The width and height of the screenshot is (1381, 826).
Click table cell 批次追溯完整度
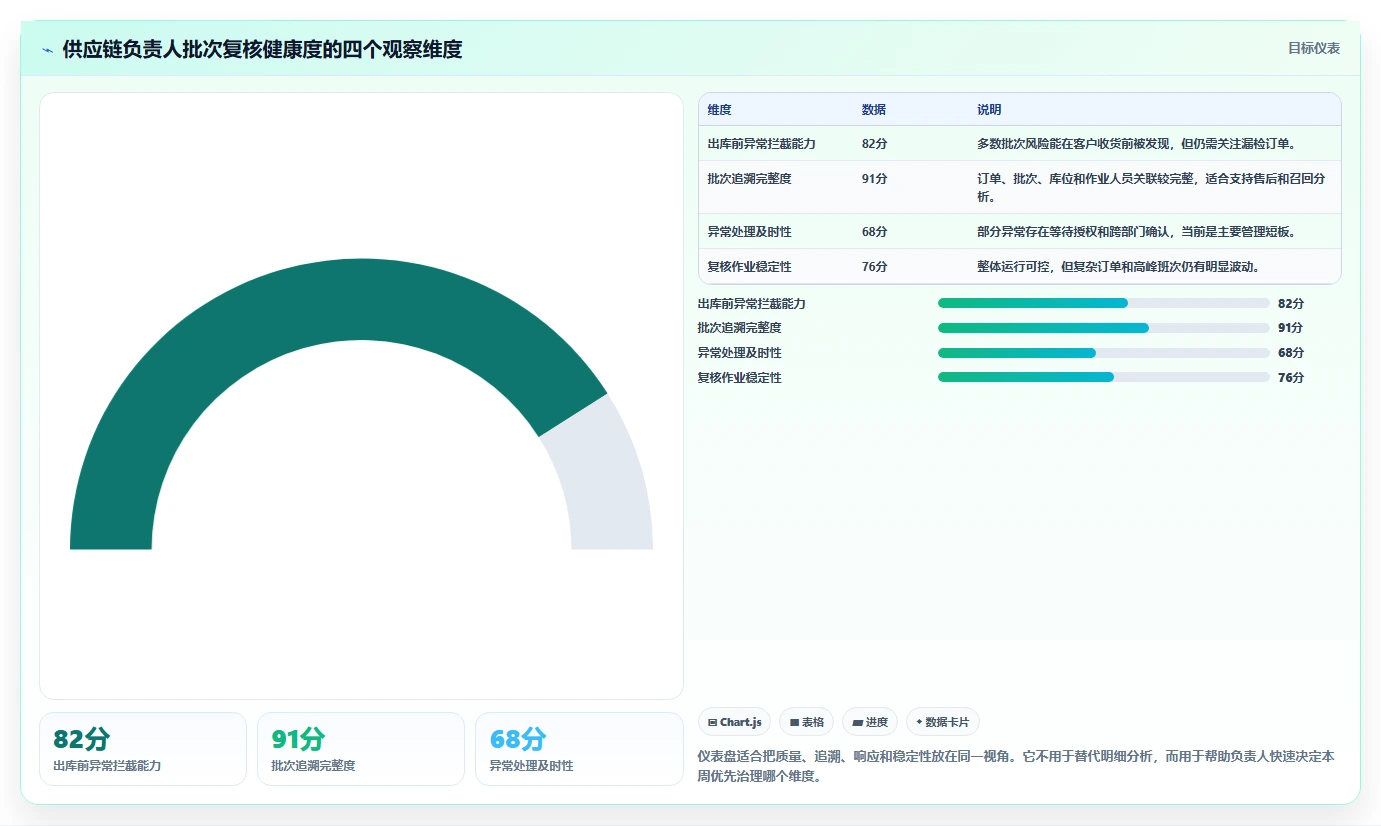coord(749,179)
